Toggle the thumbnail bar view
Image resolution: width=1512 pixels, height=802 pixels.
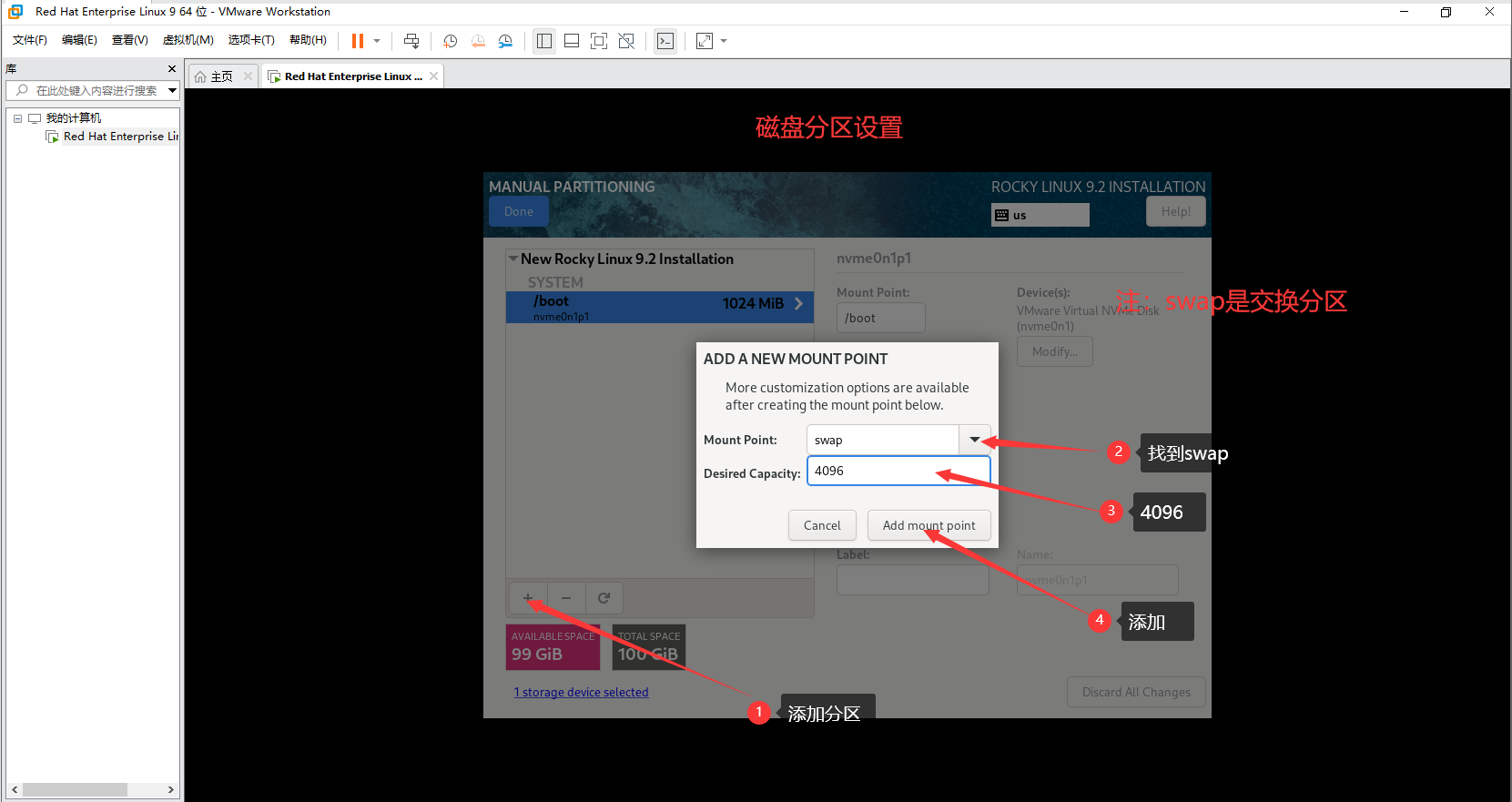pos(572,41)
